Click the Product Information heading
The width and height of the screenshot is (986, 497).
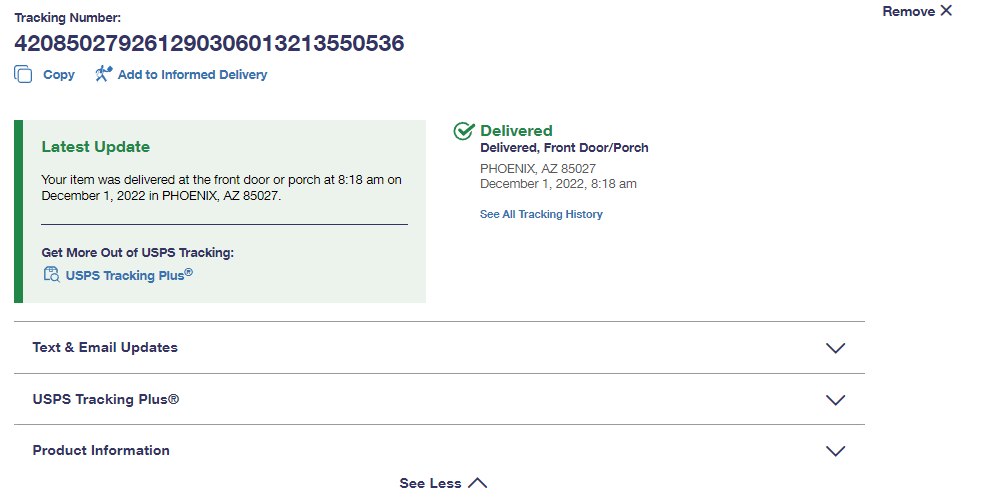(101, 451)
